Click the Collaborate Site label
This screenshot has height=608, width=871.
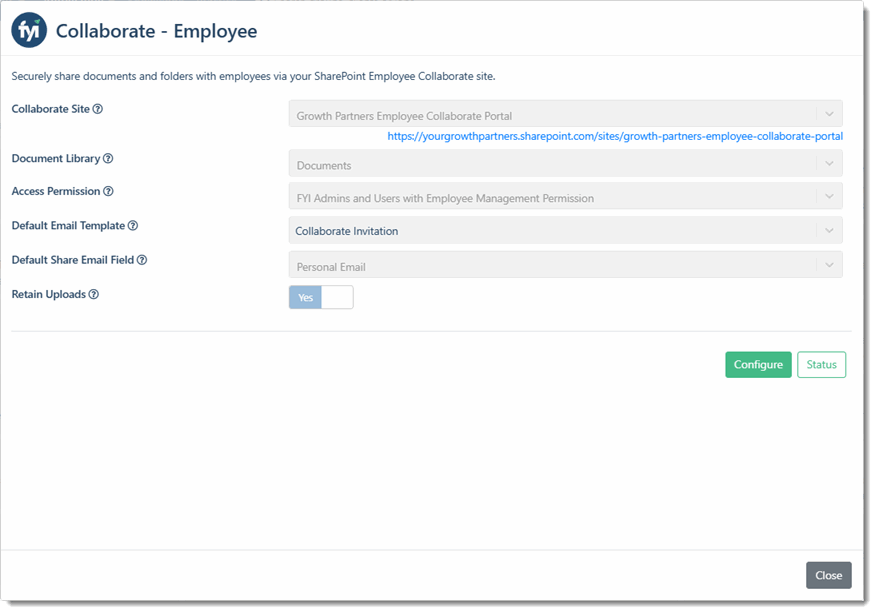(51, 109)
